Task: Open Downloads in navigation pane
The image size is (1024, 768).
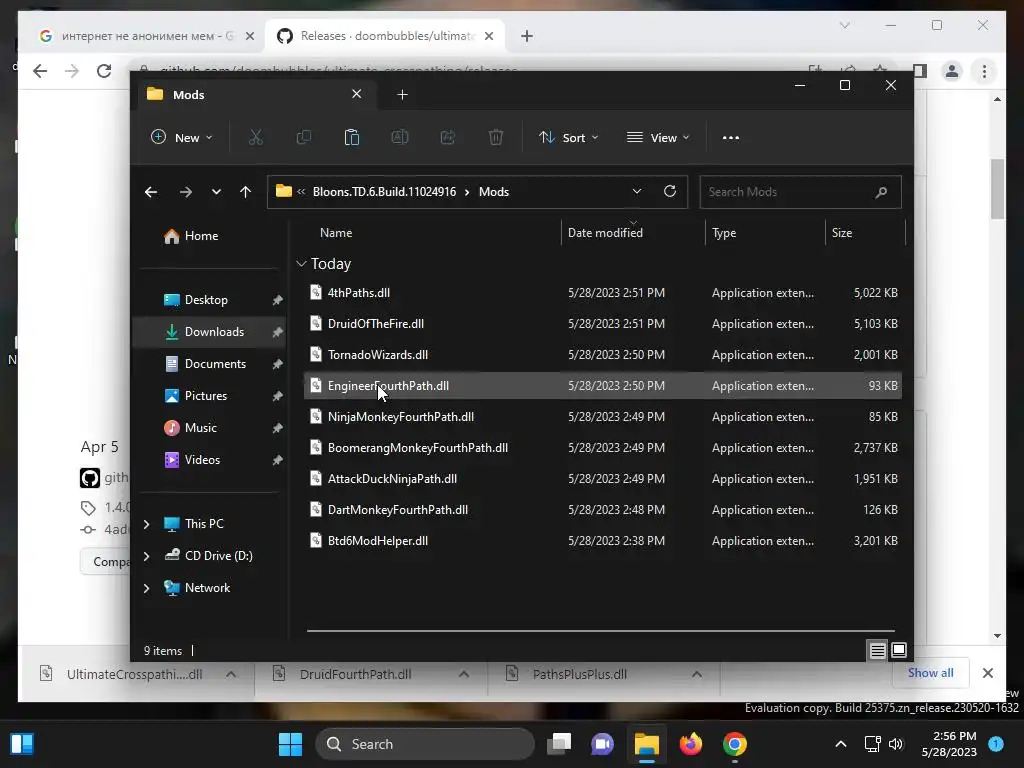Action: coord(210,332)
